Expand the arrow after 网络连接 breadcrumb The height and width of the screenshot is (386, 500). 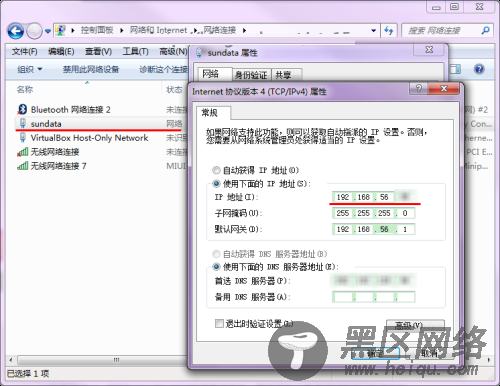tap(244, 31)
